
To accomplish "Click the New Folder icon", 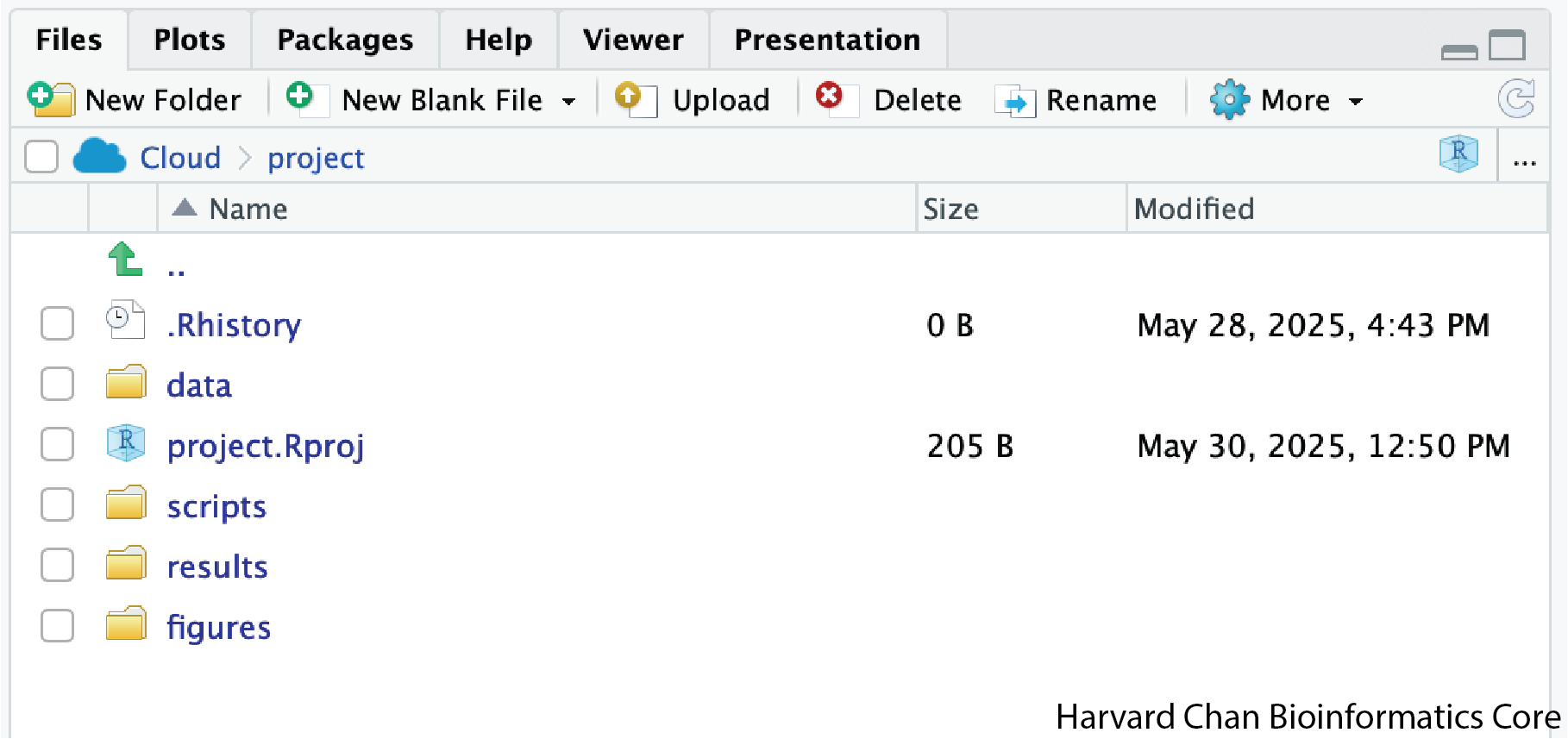I will (50, 99).
